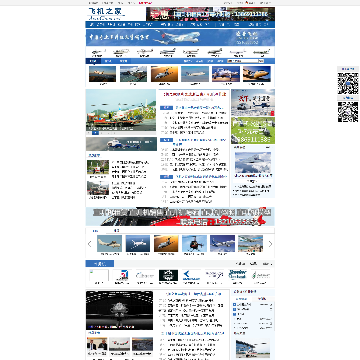This screenshot has width=360, height=360.
Task: Switch to the second tab in the blue bar
Action: 108,61
